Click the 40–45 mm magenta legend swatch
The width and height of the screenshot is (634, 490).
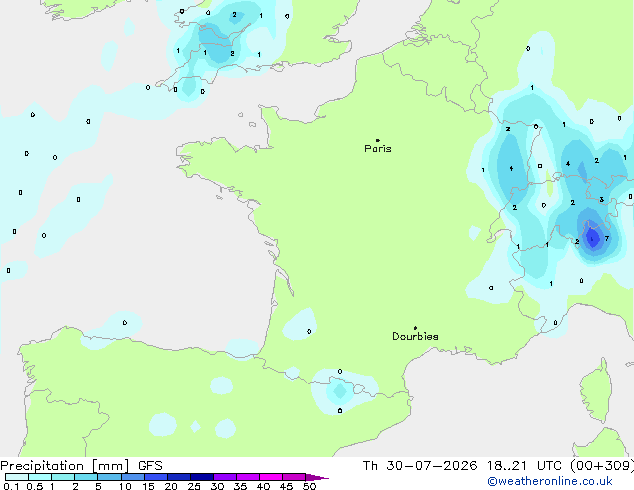[x=271, y=477]
